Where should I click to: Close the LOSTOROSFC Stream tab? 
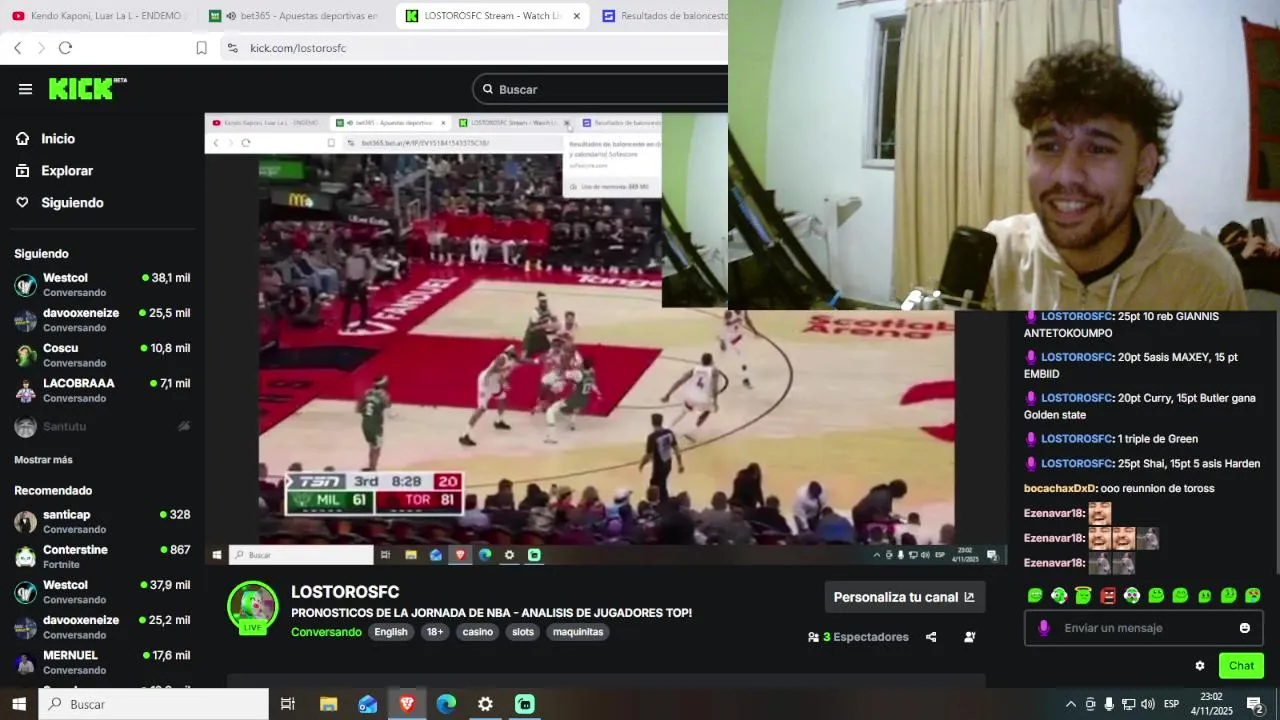[x=576, y=16]
